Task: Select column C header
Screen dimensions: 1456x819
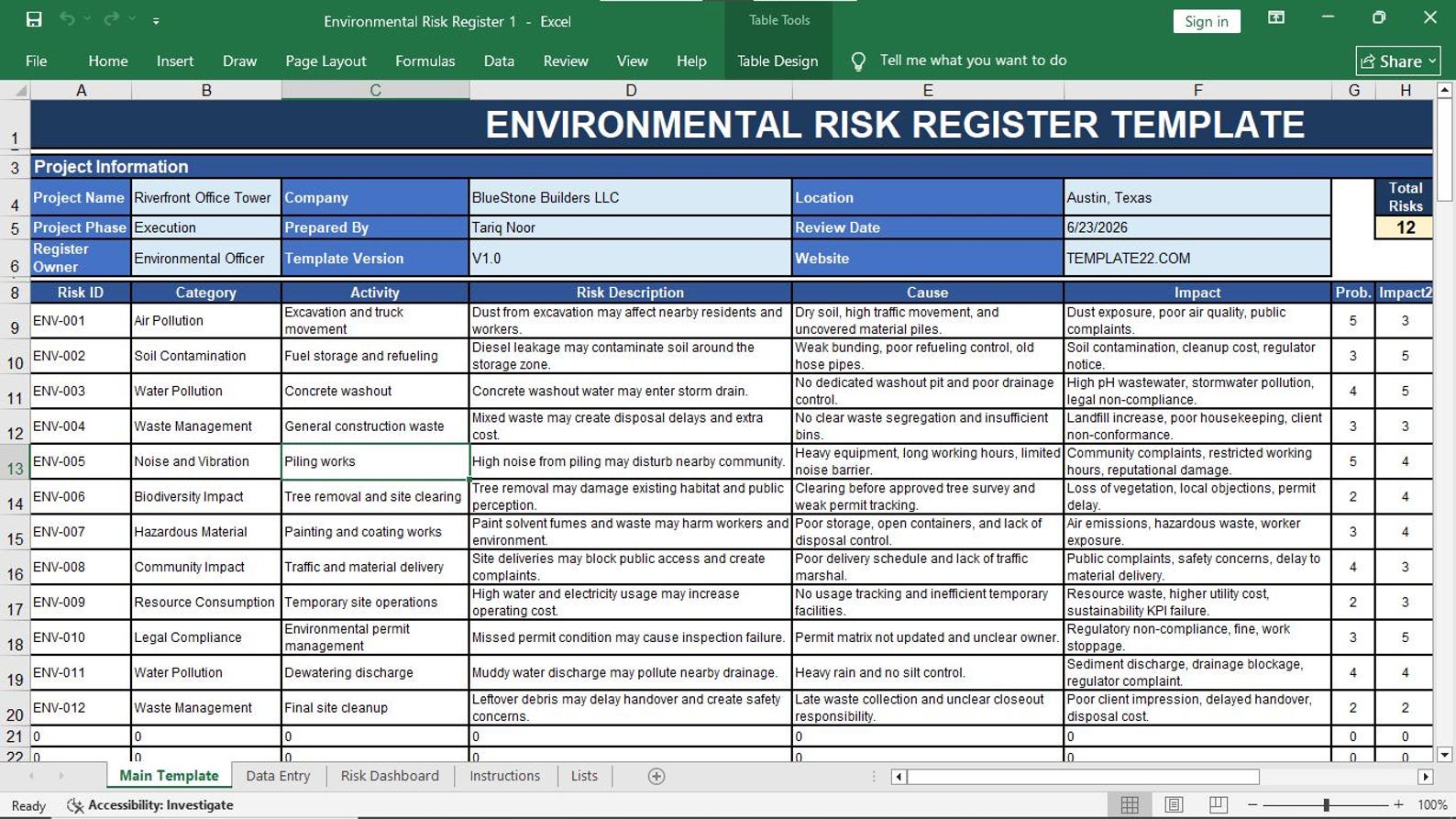Action: [x=375, y=90]
